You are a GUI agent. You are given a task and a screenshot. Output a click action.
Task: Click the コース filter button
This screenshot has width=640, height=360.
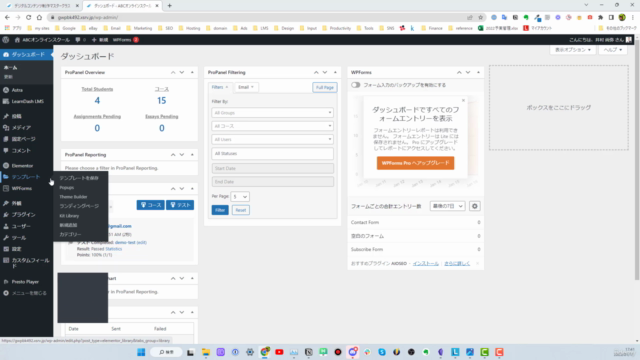[151, 205]
